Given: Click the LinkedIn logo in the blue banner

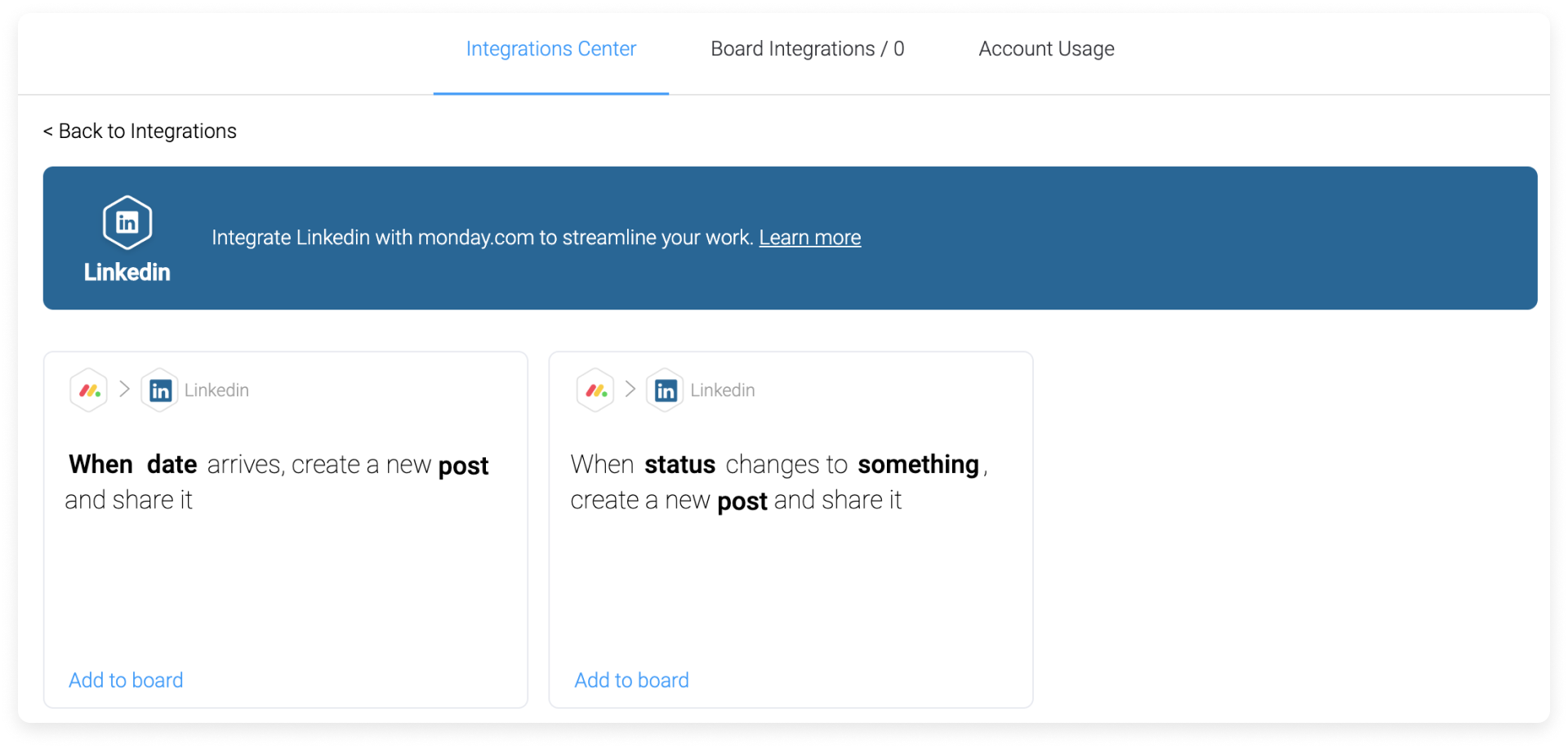Looking at the screenshot, I should pos(127,221).
